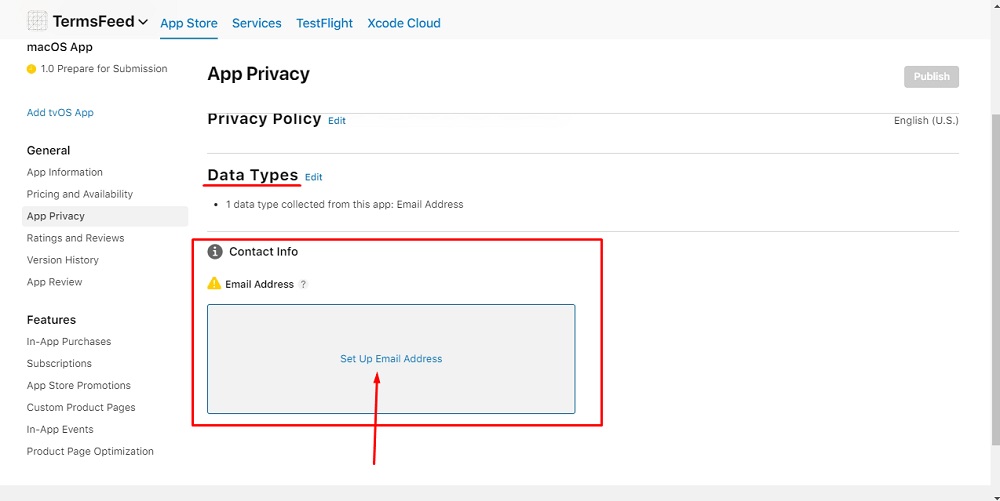Go to Subscriptions in sidebar

pyautogui.click(x=59, y=363)
